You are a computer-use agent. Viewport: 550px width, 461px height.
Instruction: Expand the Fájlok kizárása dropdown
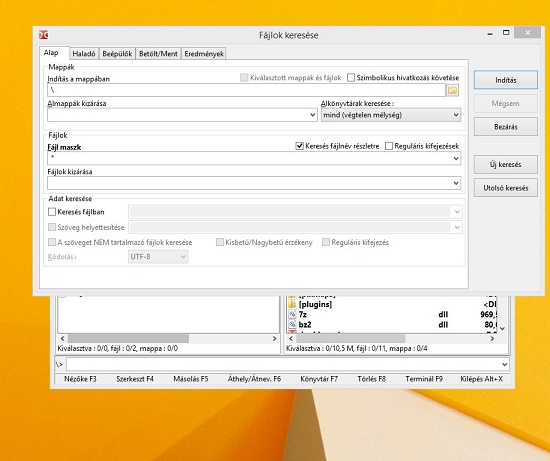pos(456,183)
